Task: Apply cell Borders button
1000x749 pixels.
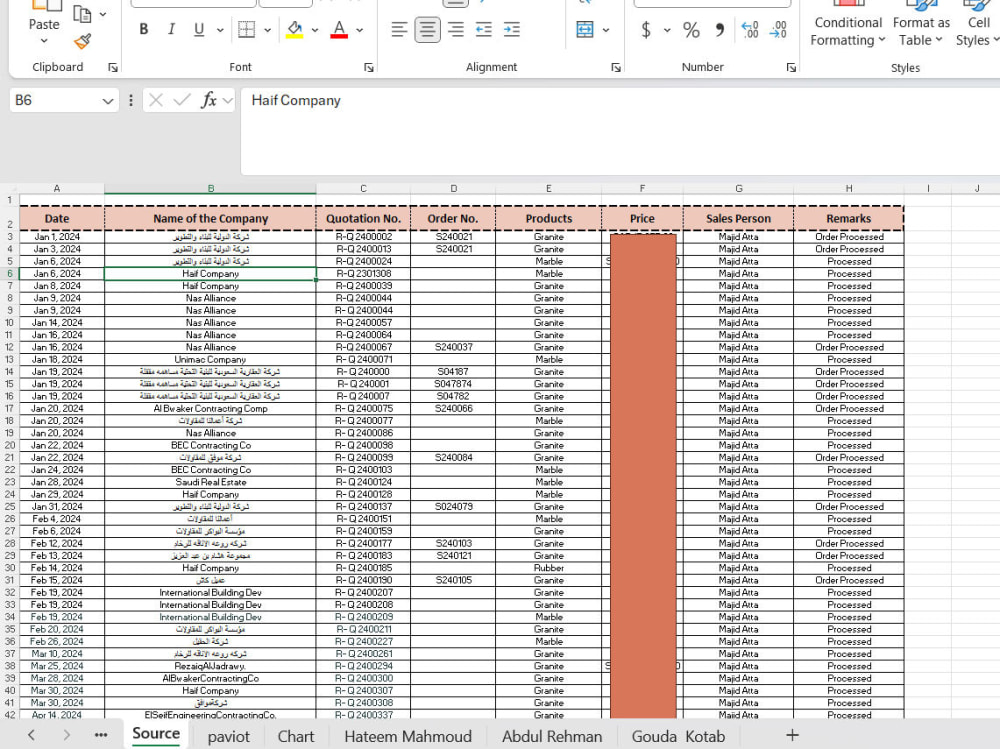Action: coord(247,29)
